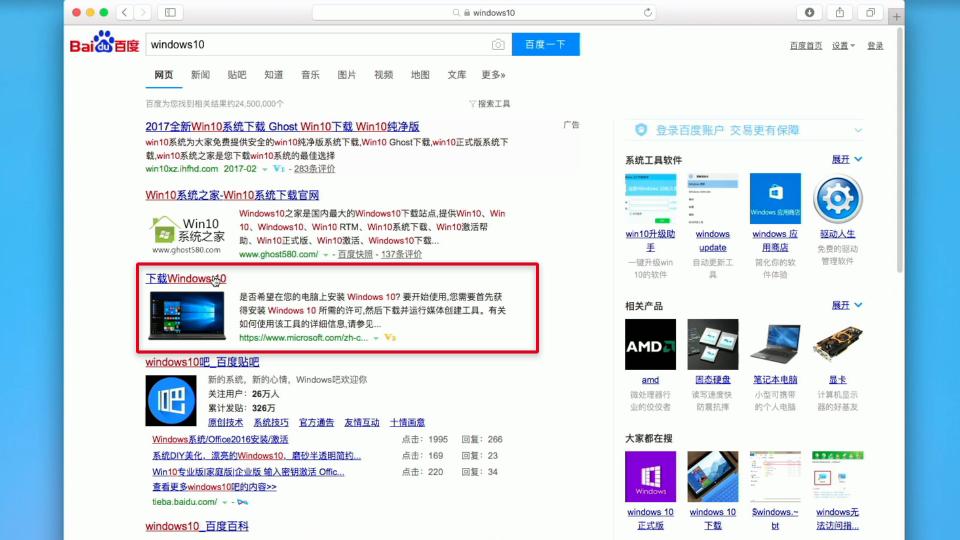Click the 百度首页 link
Screen dimensions: 960x540
(x=806, y=45)
